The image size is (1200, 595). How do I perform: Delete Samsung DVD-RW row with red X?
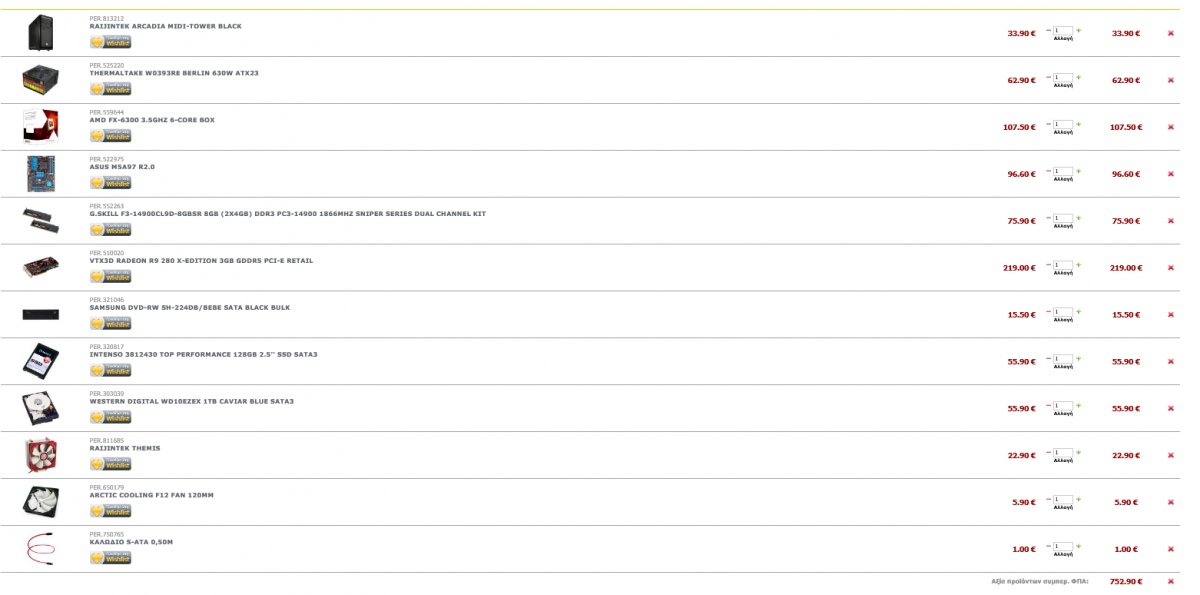pyautogui.click(x=1171, y=315)
